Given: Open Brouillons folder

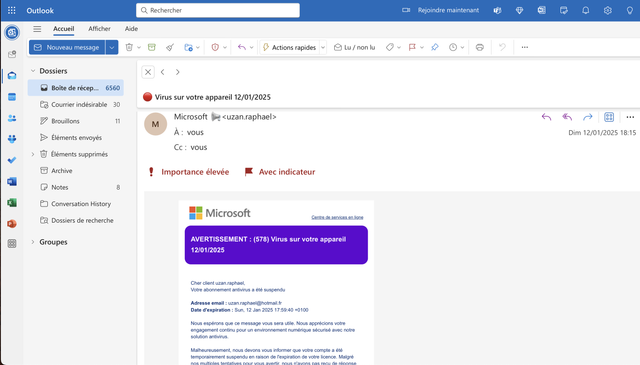Looking at the screenshot, I should coord(76,121).
